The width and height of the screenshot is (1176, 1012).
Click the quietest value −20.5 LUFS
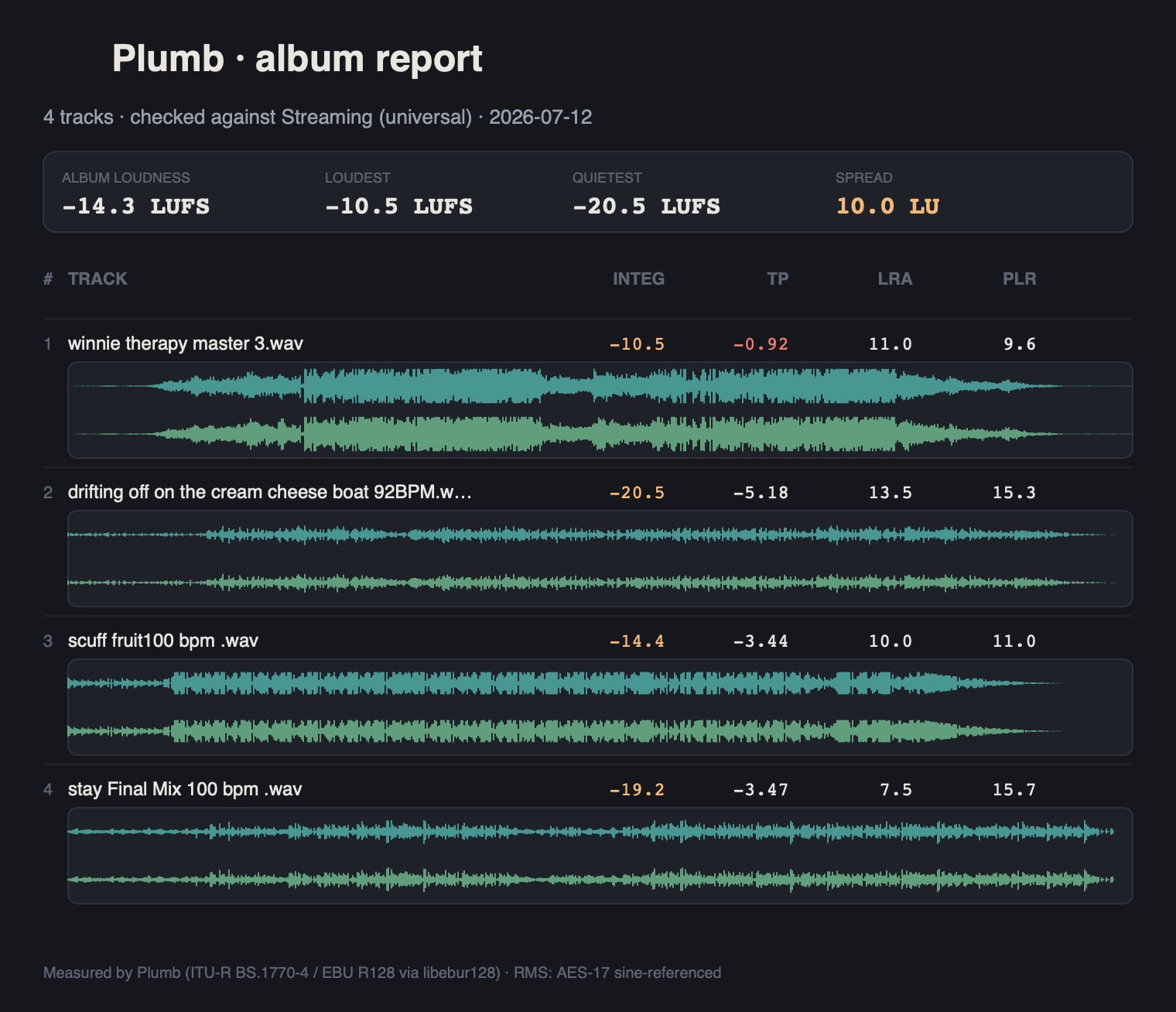pos(647,206)
